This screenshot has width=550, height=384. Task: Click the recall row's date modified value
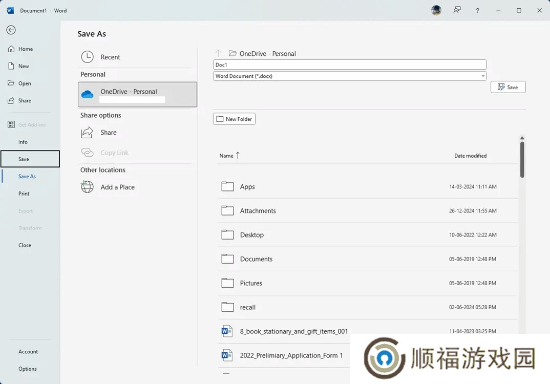click(473, 307)
